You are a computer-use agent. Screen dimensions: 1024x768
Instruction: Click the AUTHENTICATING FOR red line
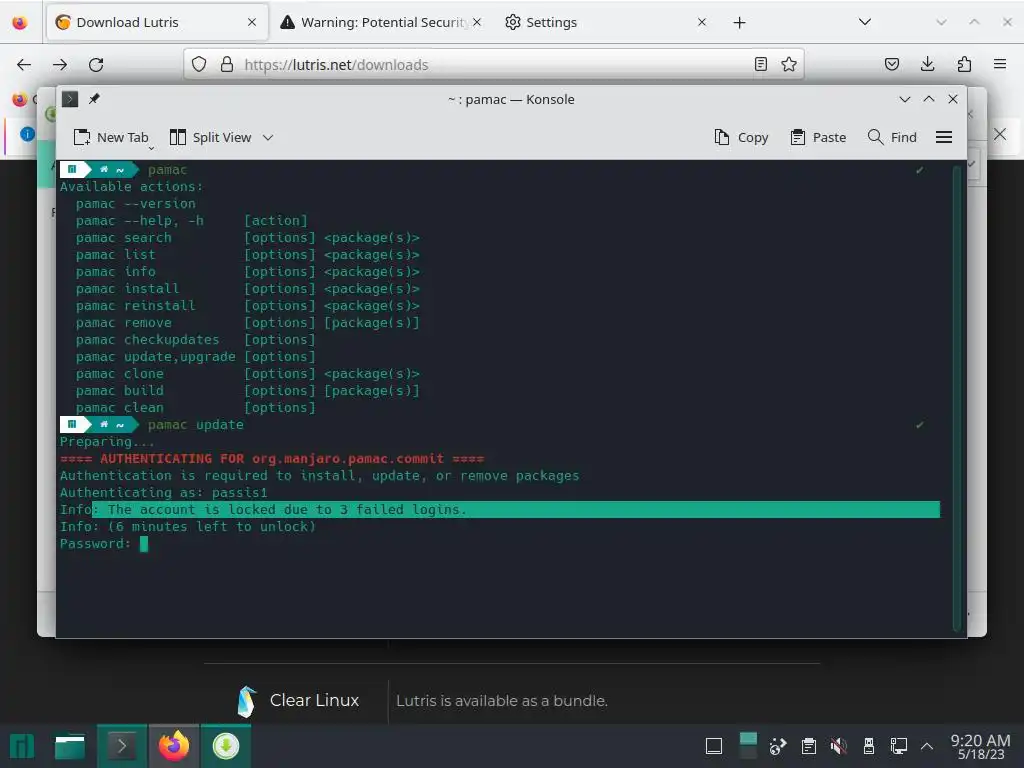pyautogui.click(x=272, y=458)
